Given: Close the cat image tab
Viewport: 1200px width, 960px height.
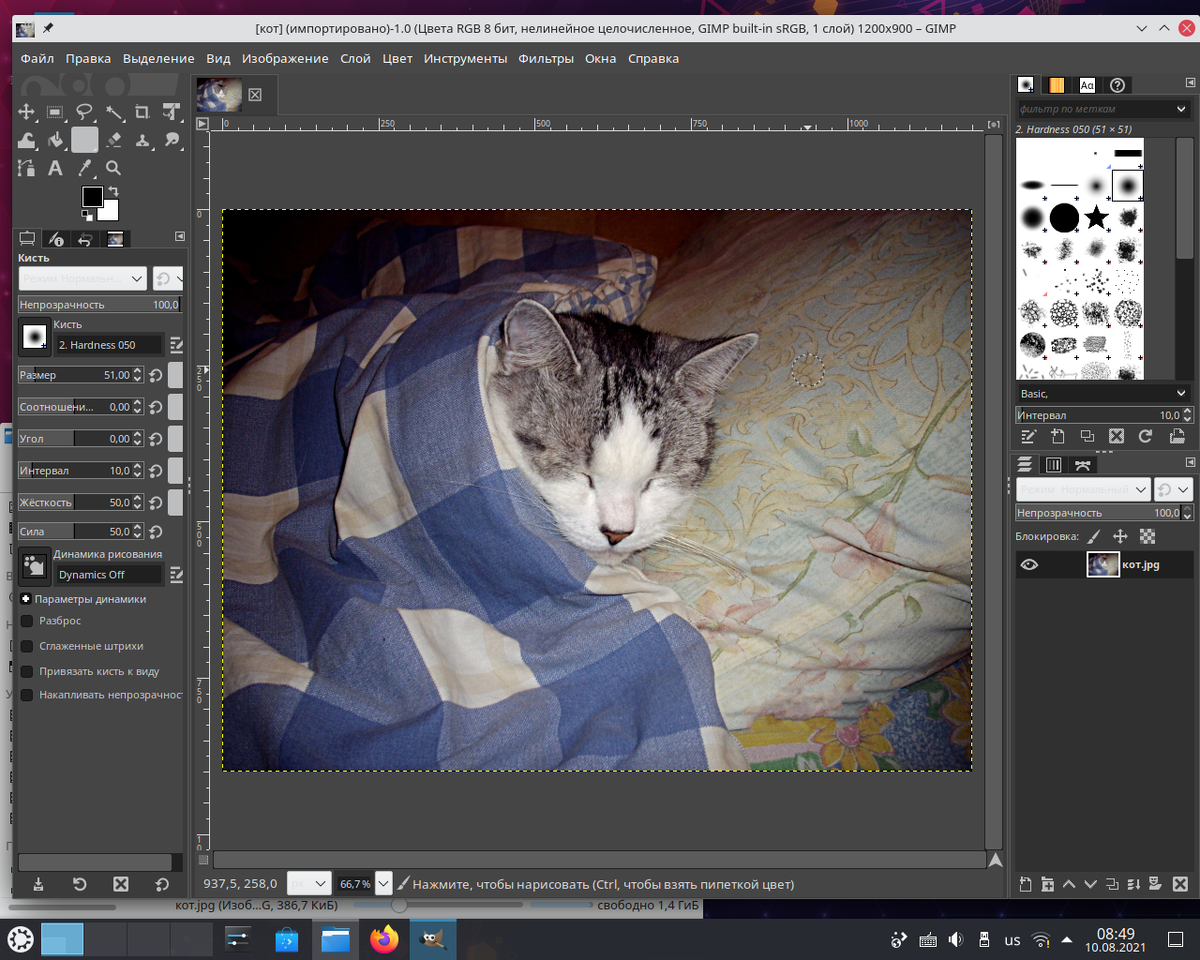Looking at the screenshot, I should (x=255, y=95).
